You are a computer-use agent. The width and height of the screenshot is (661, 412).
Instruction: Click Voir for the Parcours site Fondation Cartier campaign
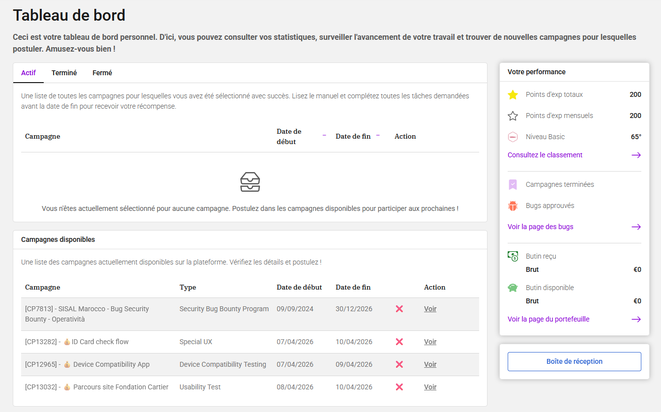pos(430,387)
